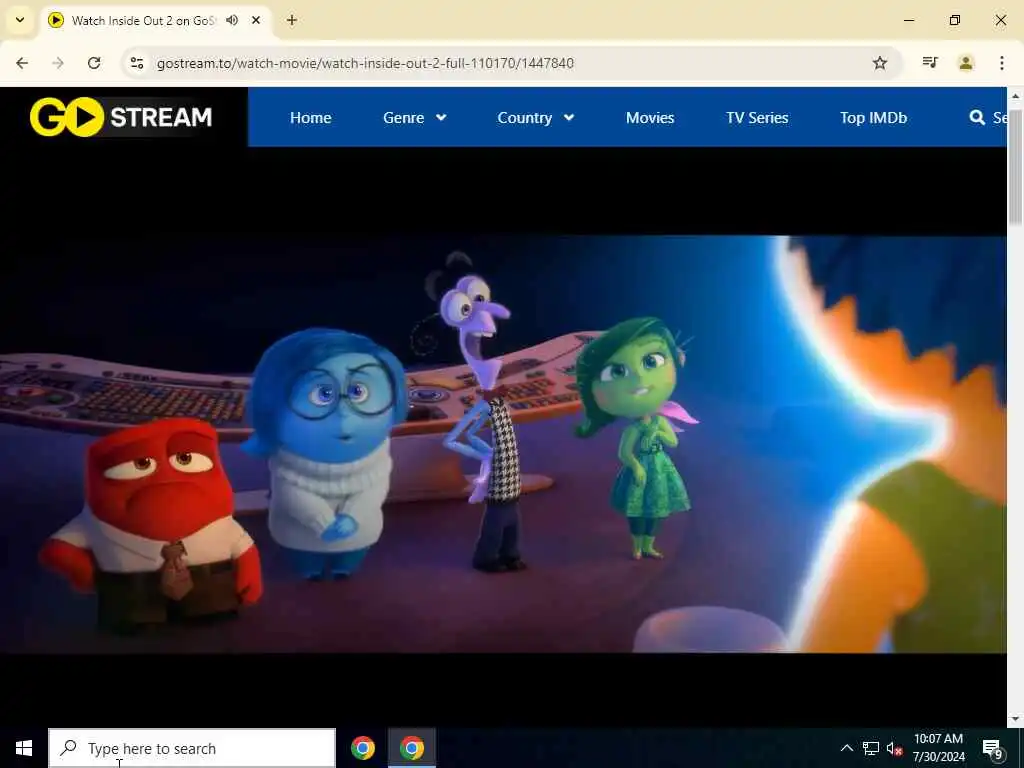Open the media control icon

click(930, 63)
